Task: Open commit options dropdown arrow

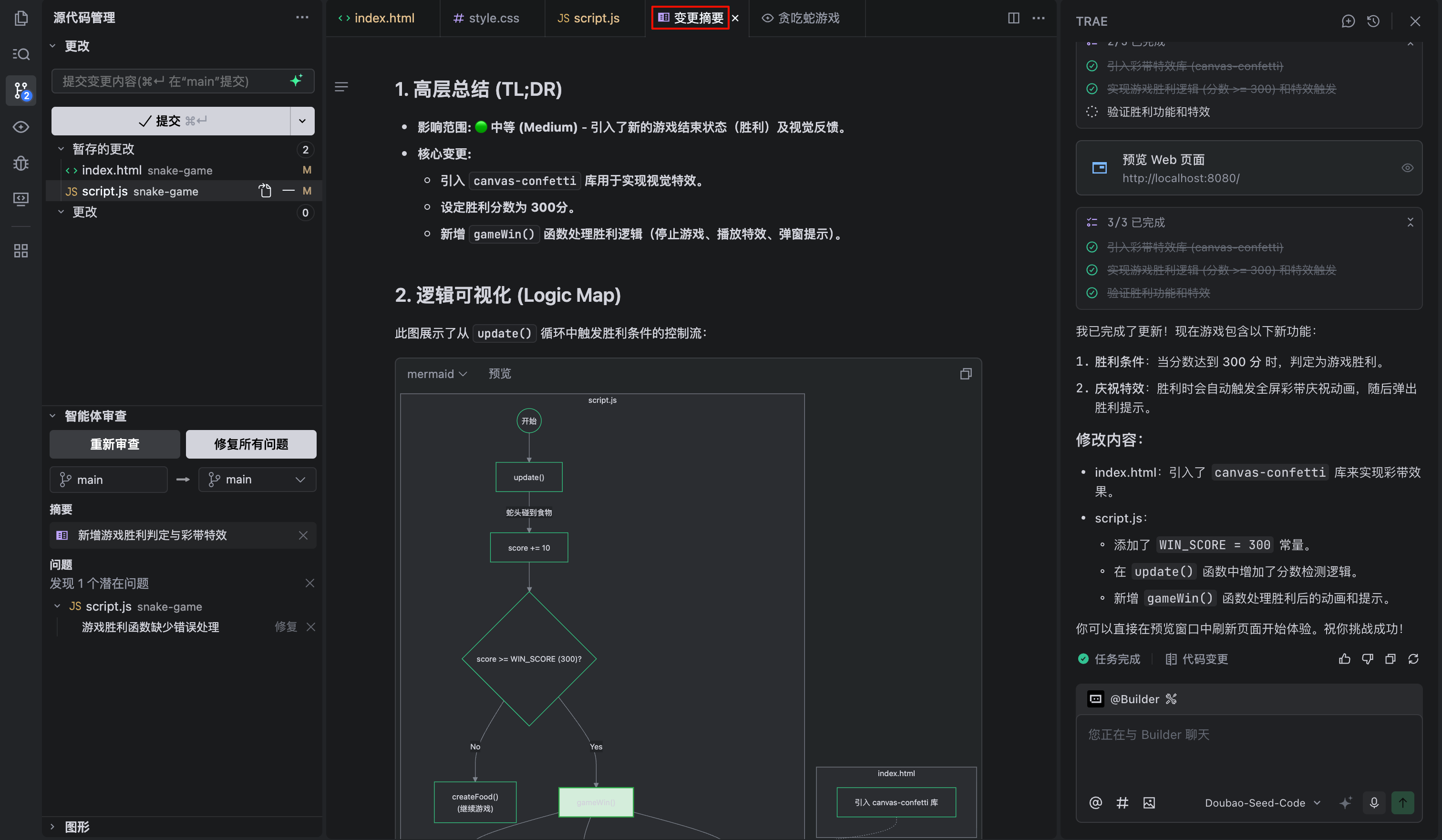Action: tap(302, 121)
